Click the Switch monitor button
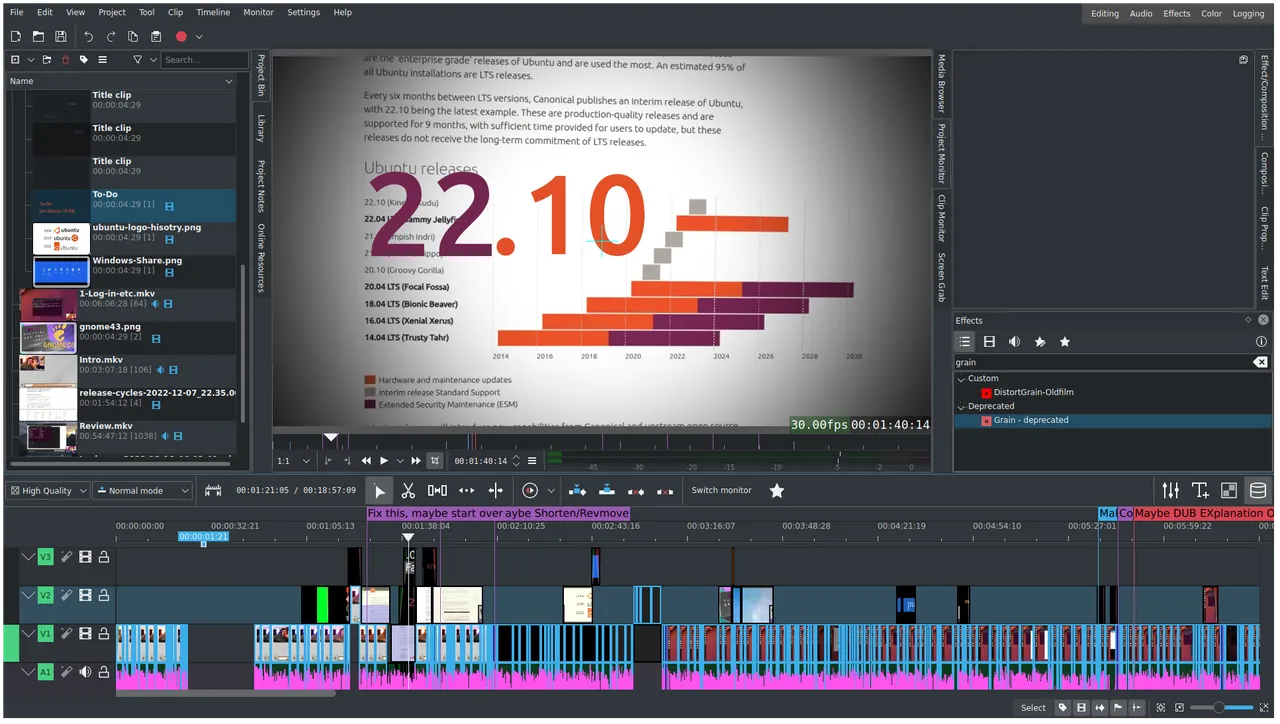The image size is (1280, 724). point(721,490)
